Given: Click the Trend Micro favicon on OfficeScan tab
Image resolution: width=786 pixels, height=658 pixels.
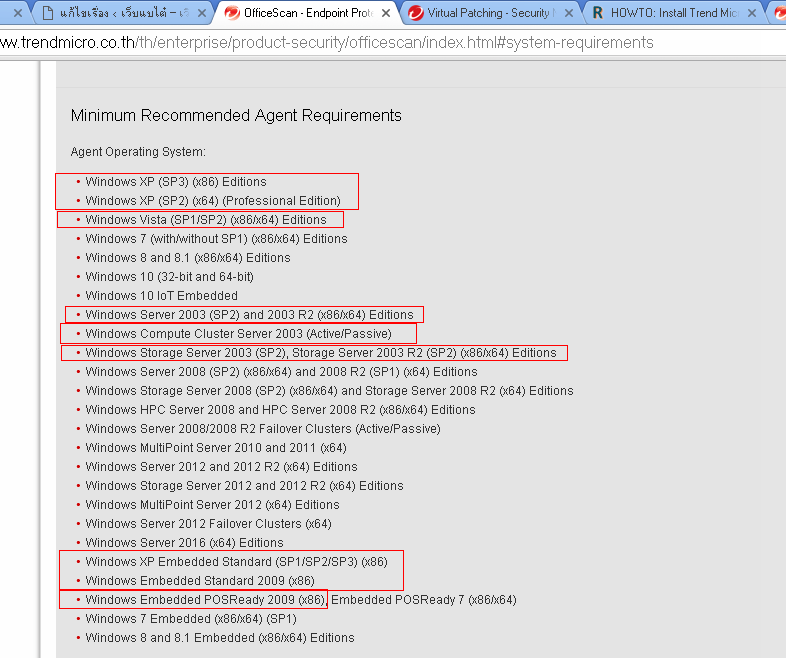Looking at the screenshot, I should click(232, 13).
